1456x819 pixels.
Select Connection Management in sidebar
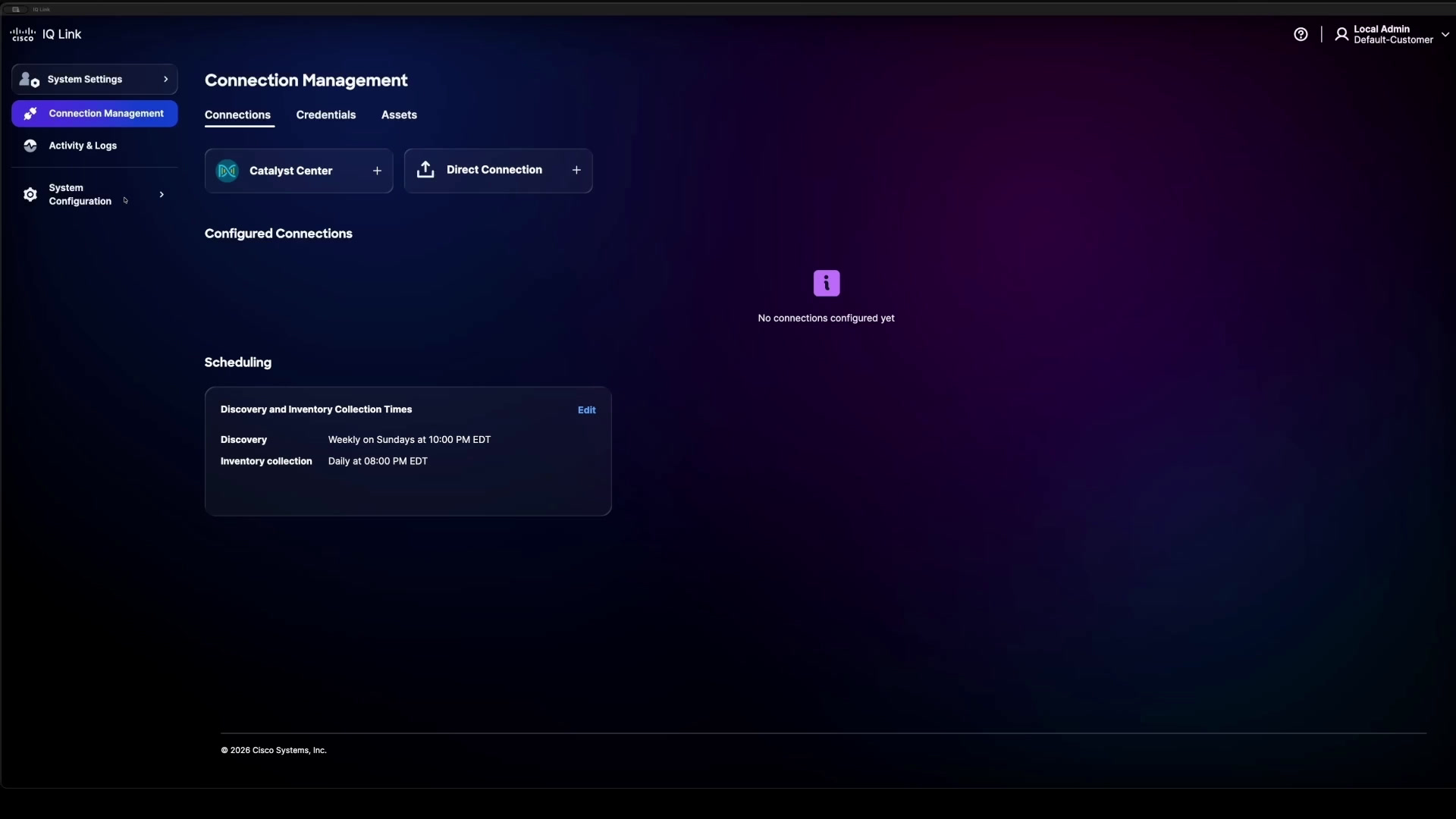point(95,114)
